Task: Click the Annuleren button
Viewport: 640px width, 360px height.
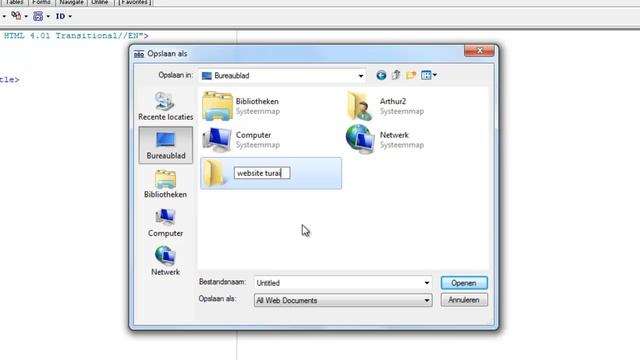Action: click(x=464, y=300)
